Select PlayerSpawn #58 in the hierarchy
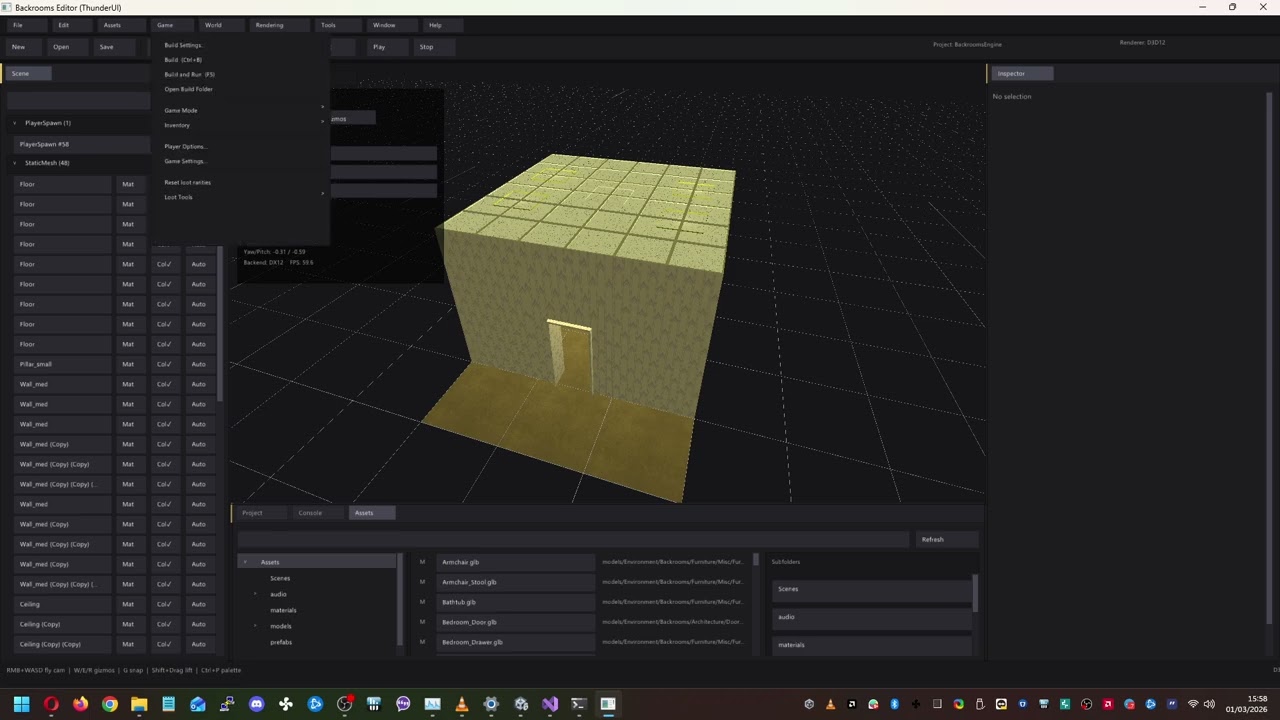 click(81, 144)
